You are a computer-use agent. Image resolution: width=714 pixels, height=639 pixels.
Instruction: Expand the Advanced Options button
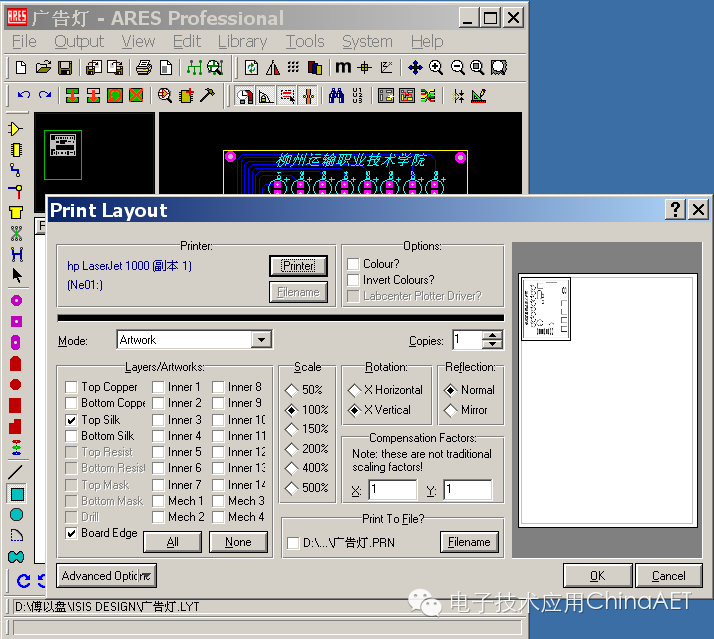[x=107, y=576]
